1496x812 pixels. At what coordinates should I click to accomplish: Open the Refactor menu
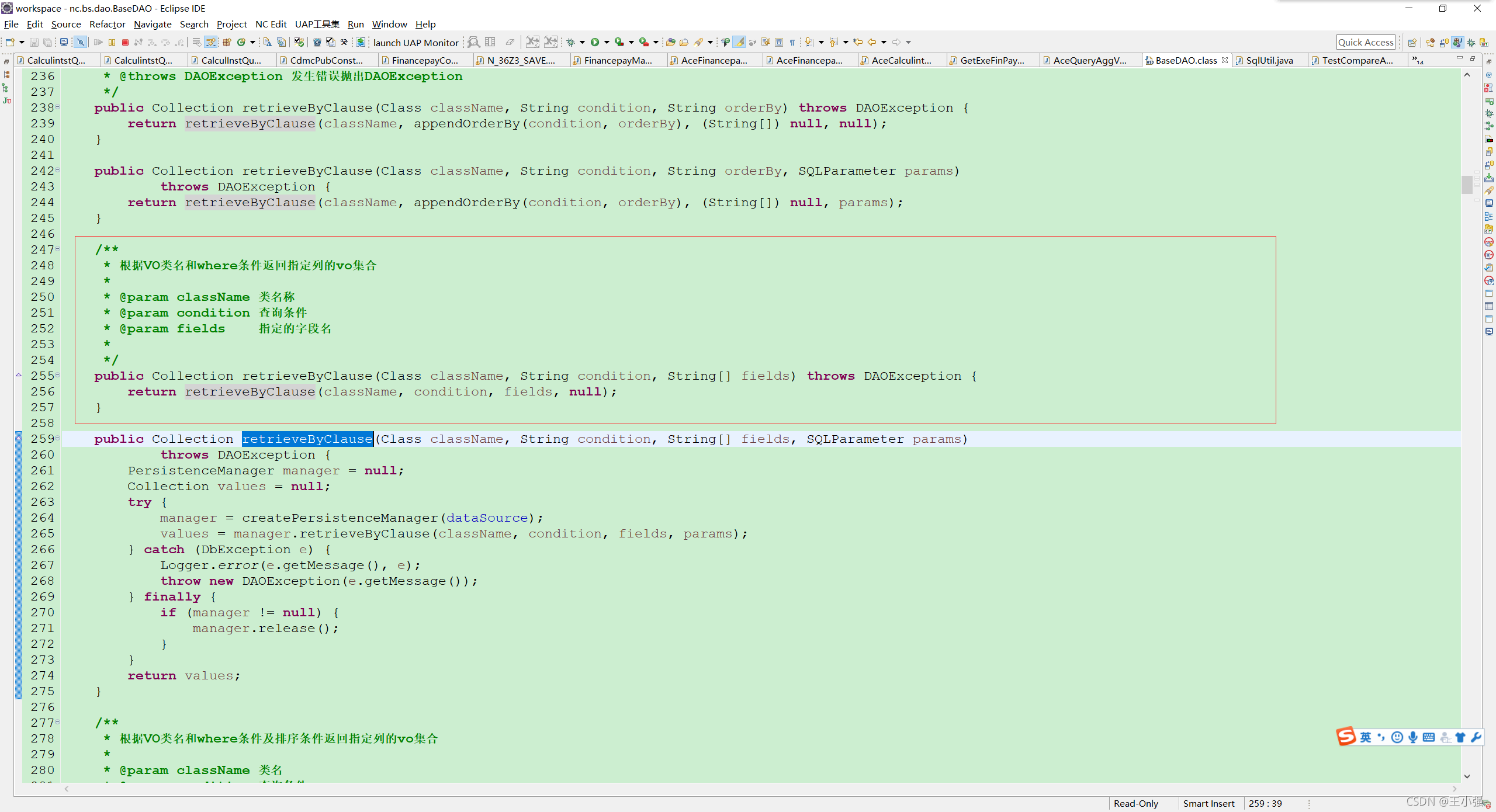(x=107, y=24)
